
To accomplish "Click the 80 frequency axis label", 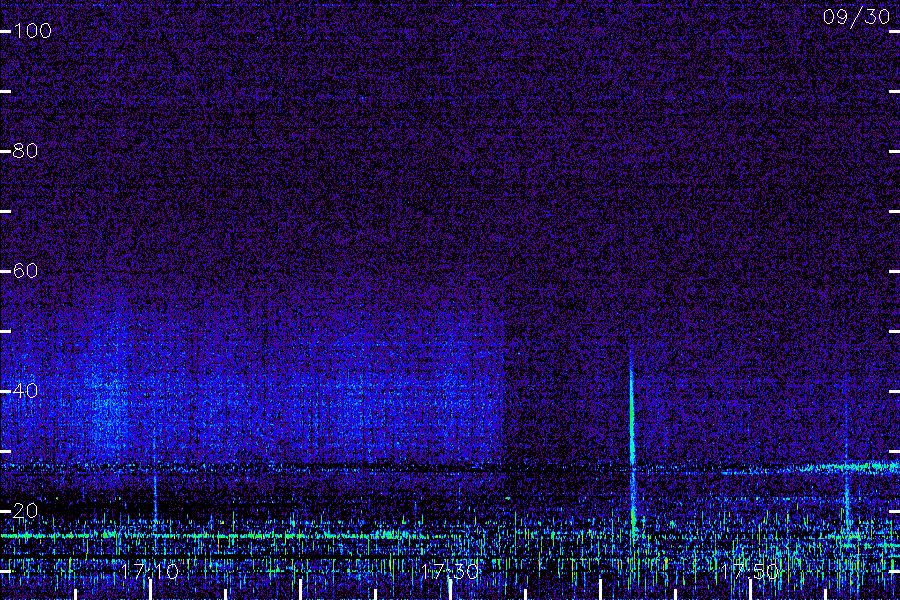I will point(26,150).
